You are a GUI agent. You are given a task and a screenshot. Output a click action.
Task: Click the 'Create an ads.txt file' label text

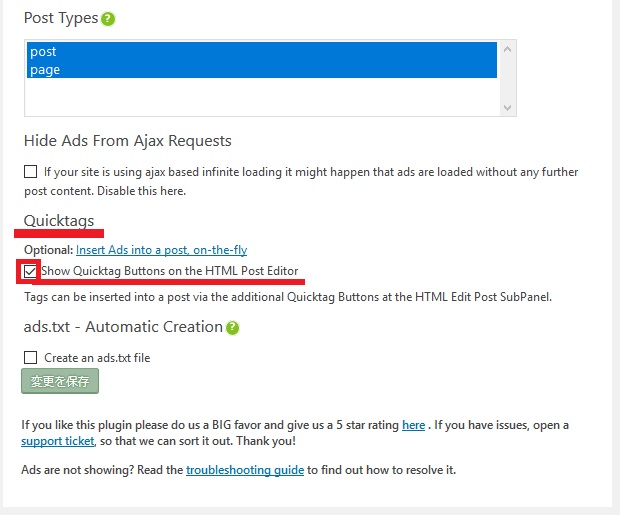97,358
